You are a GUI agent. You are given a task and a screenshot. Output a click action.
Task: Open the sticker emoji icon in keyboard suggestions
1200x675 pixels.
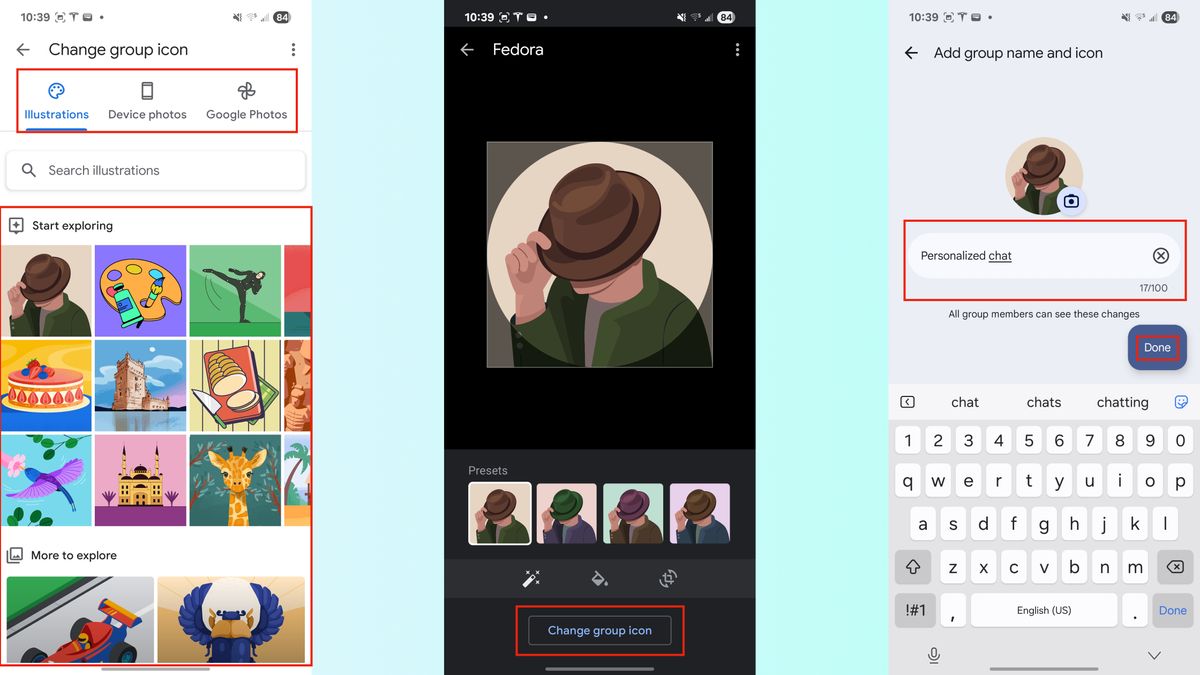pyautogui.click(x=1181, y=402)
